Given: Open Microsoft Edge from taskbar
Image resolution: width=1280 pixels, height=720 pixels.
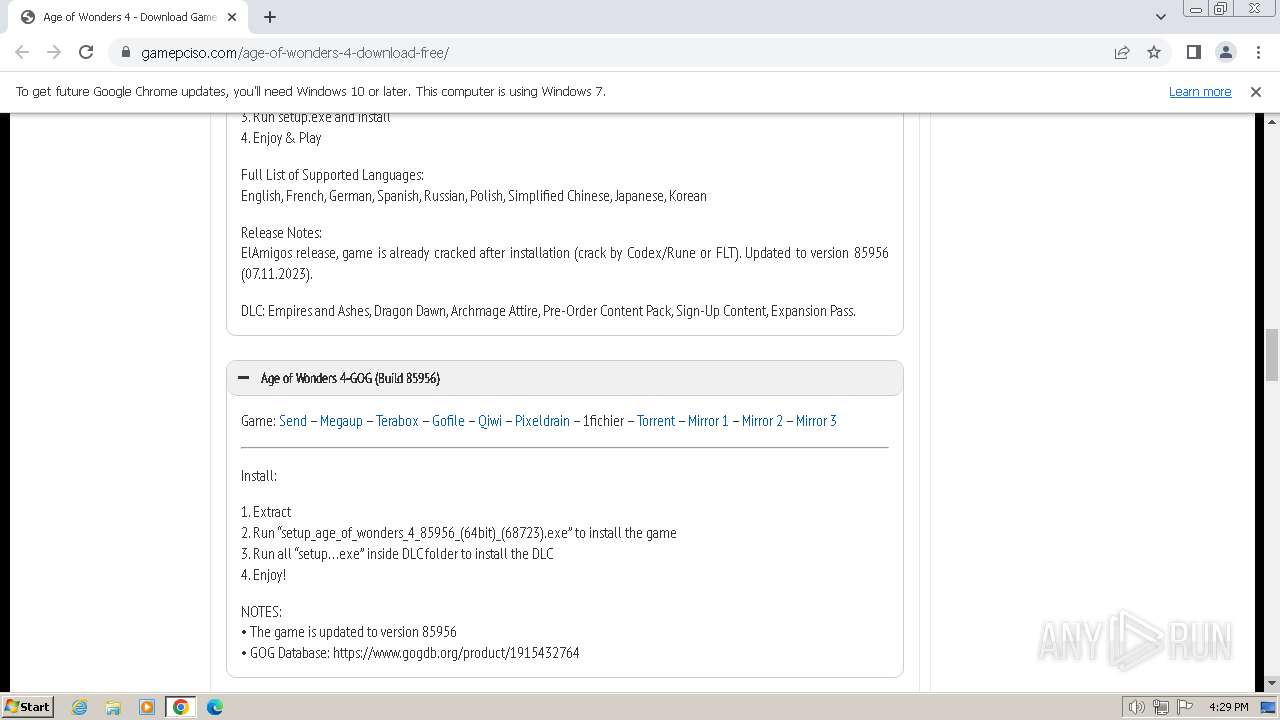Looking at the screenshot, I should (x=214, y=707).
